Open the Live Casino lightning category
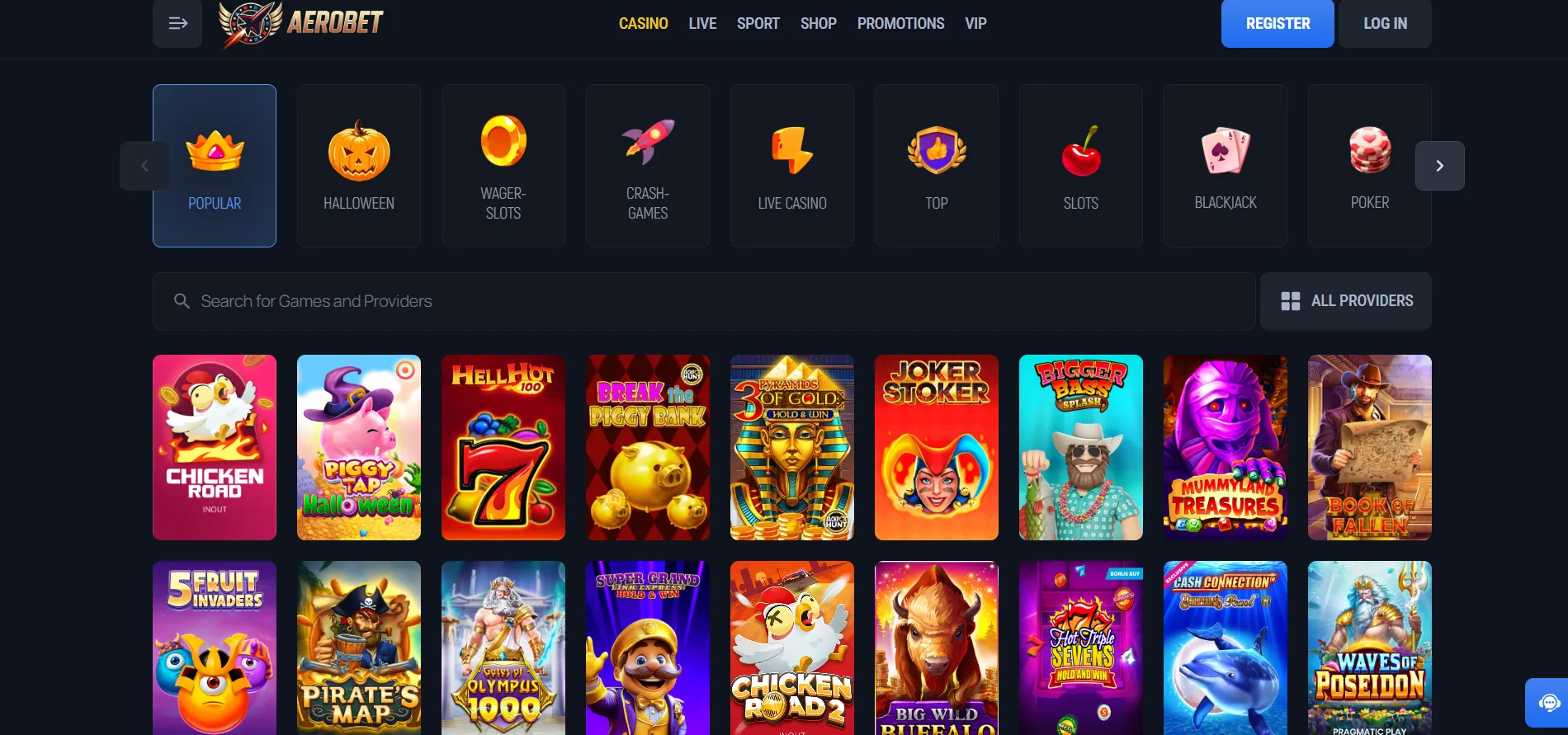This screenshot has width=1568, height=735. pyautogui.click(x=792, y=166)
